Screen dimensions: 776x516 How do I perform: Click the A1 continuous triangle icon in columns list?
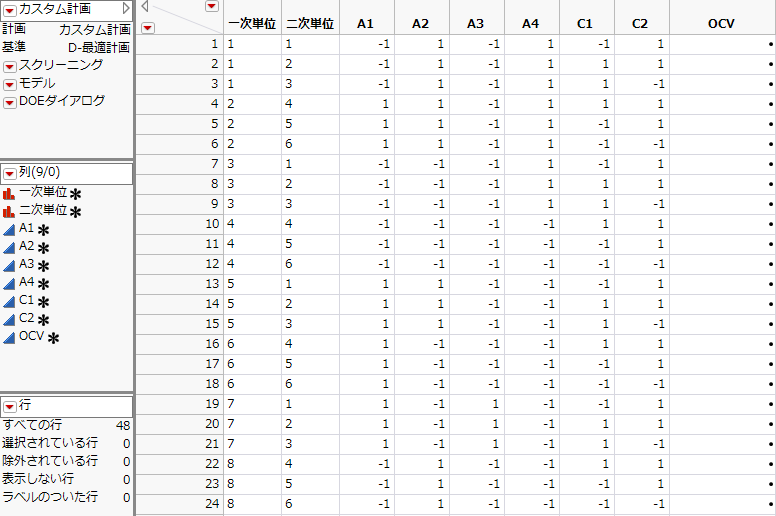pyautogui.click(x=8, y=230)
